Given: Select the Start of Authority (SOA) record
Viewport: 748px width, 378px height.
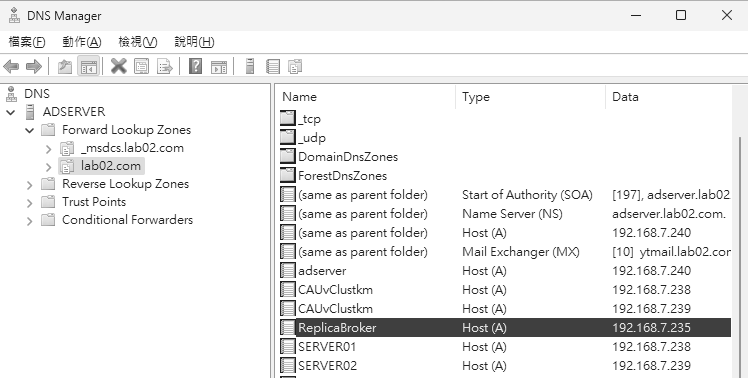Looking at the screenshot, I should click(505, 195).
